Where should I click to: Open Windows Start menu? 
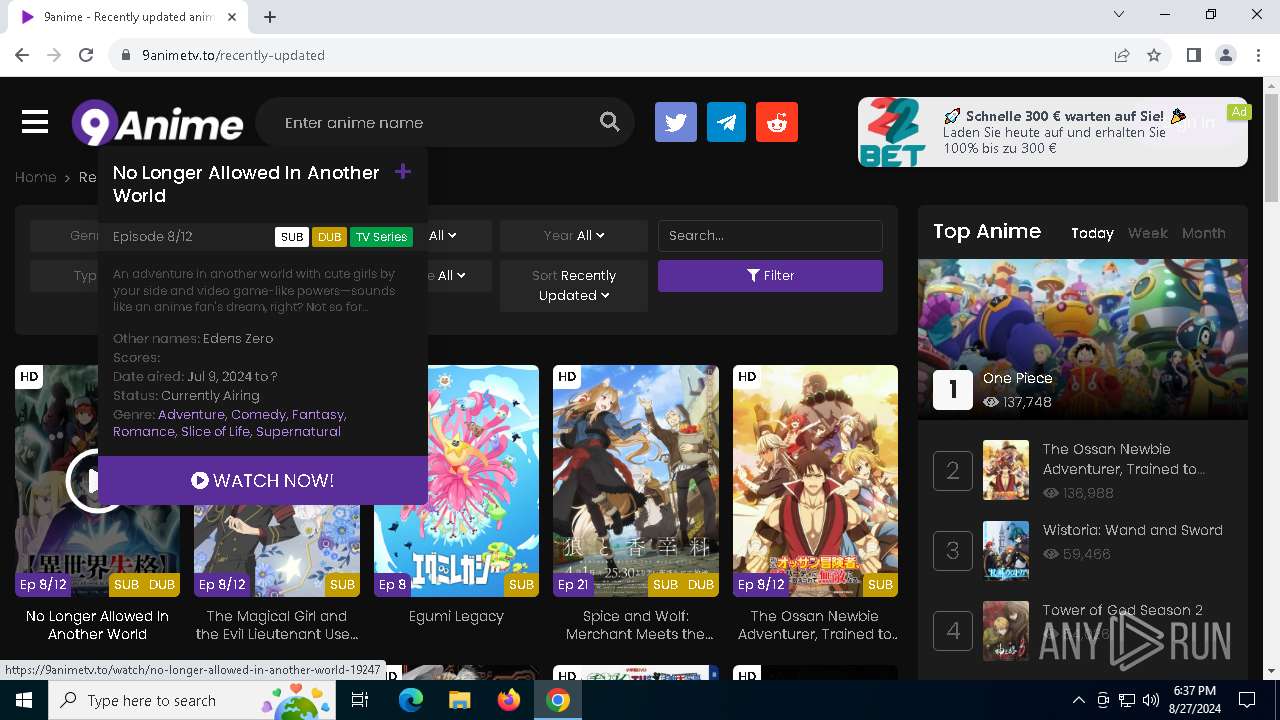[x=23, y=700]
